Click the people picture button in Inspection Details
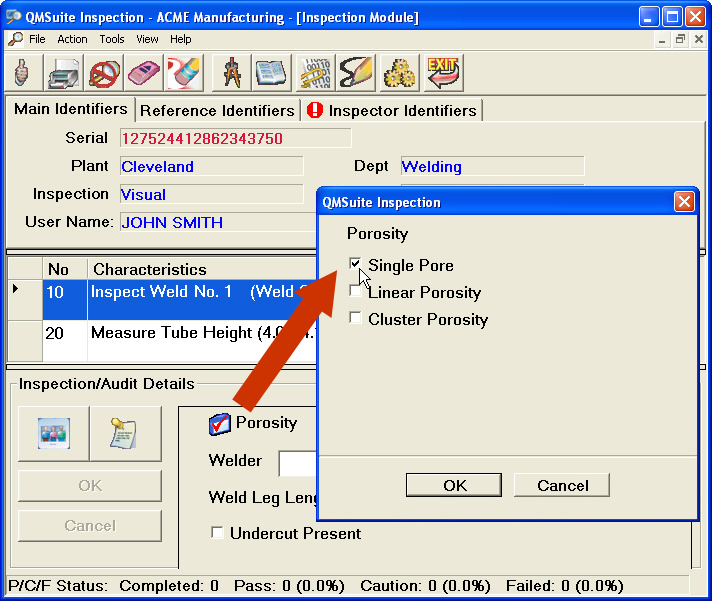 (x=53, y=433)
